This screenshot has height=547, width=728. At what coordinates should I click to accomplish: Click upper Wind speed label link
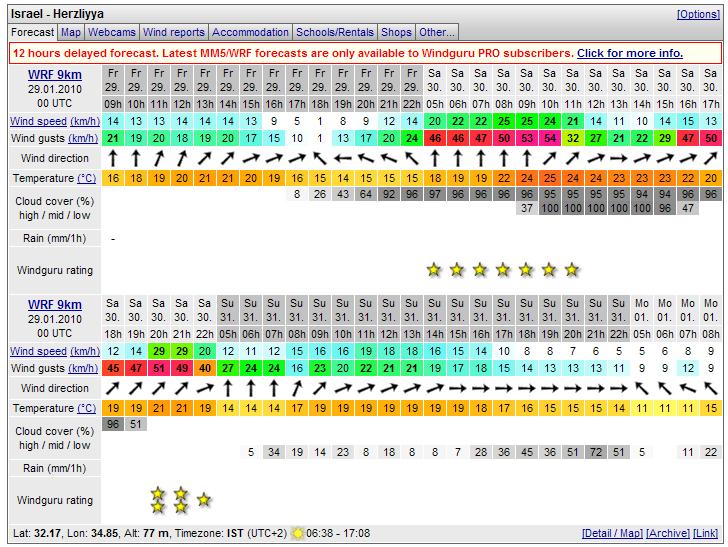pos(39,121)
